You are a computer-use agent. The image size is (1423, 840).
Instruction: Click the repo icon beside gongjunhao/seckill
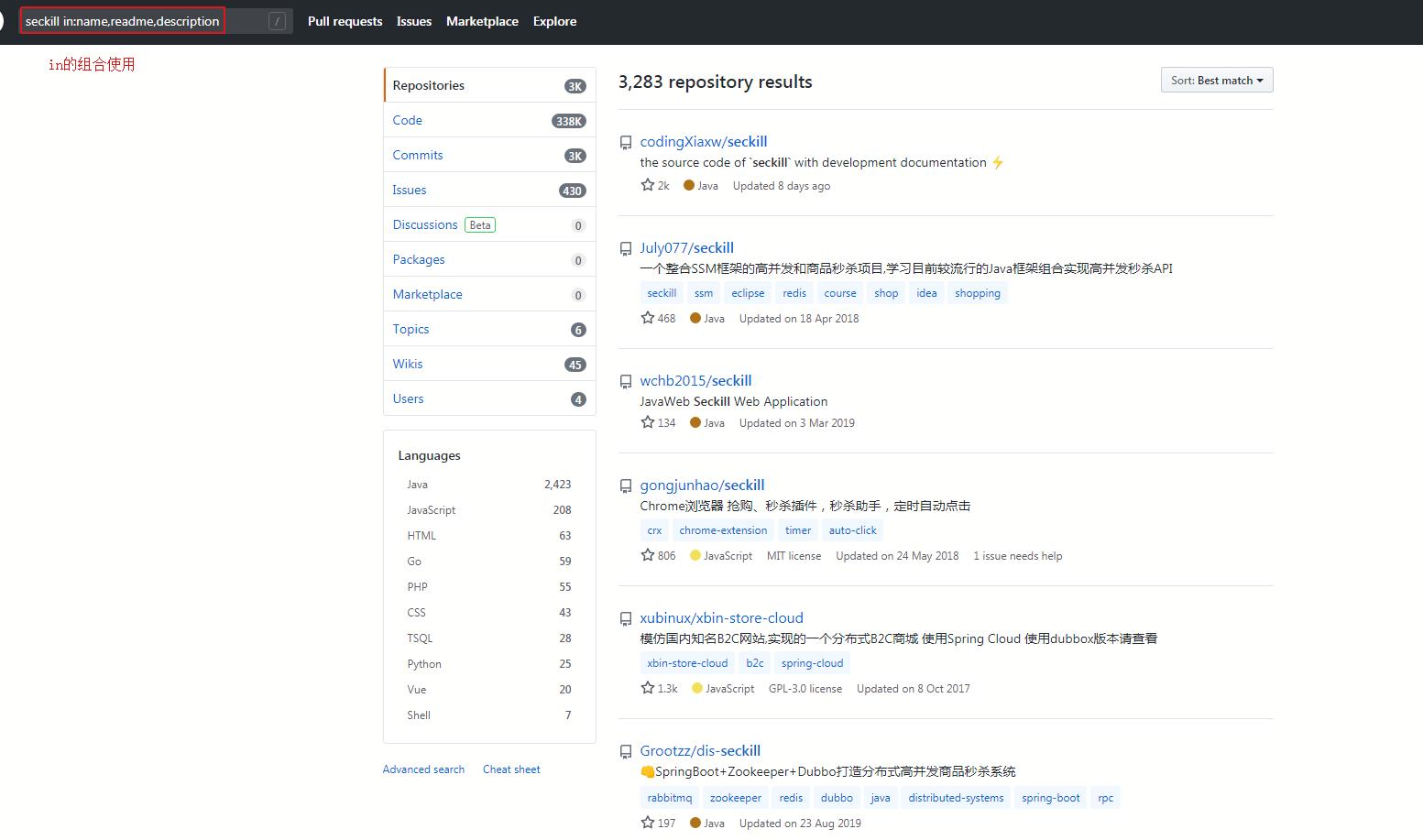pos(626,485)
